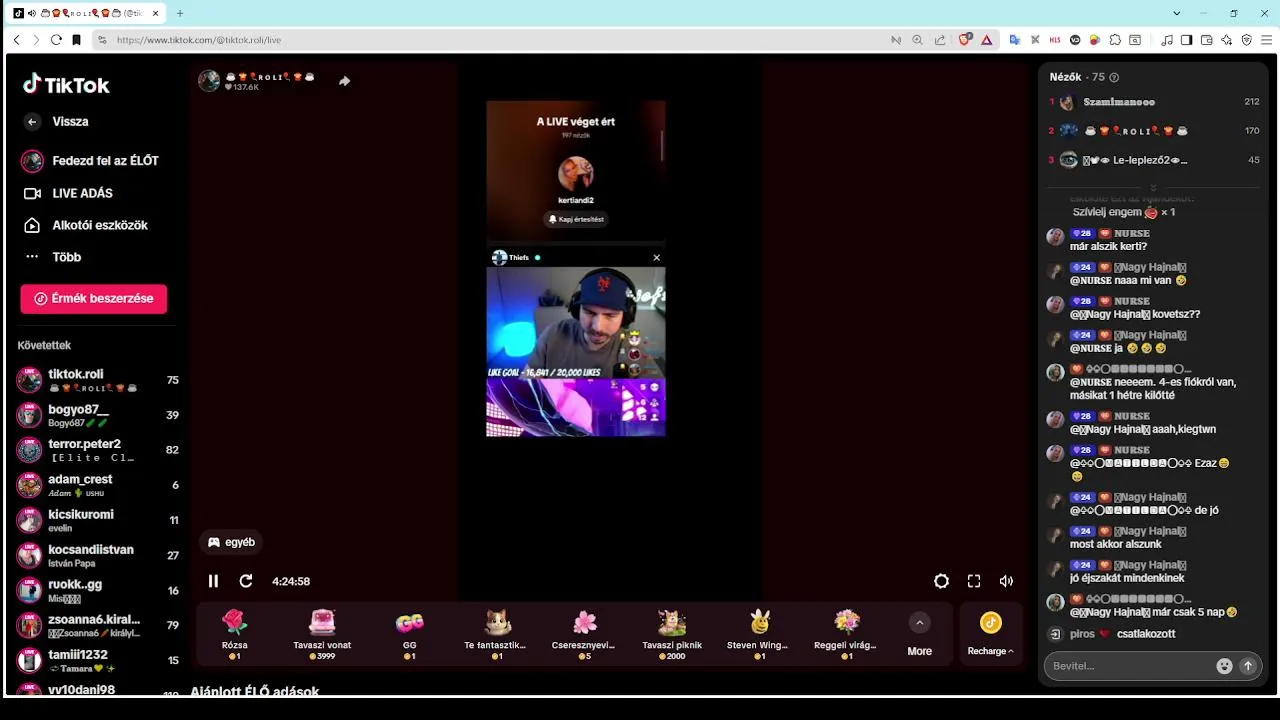
Task: Open kicsikuromi followed live channel
Action: 97,520
